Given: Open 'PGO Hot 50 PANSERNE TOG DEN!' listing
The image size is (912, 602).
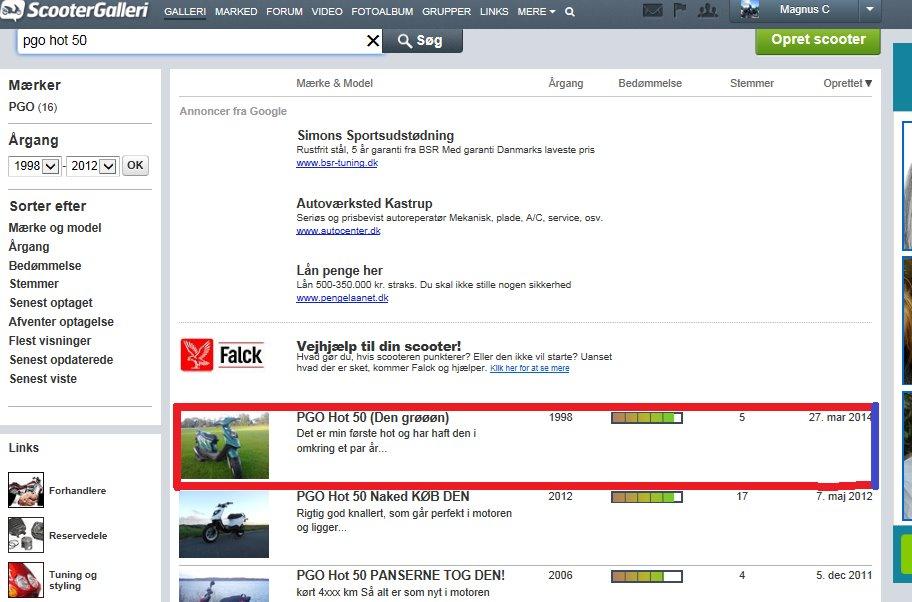Looking at the screenshot, I should point(401,576).
